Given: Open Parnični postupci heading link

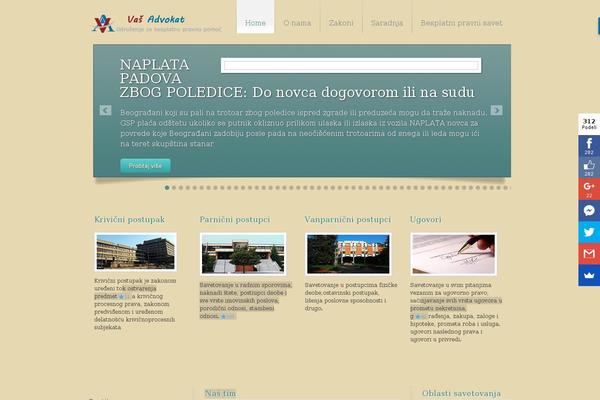Looking at the screenshot, I should tap(235, 220).
